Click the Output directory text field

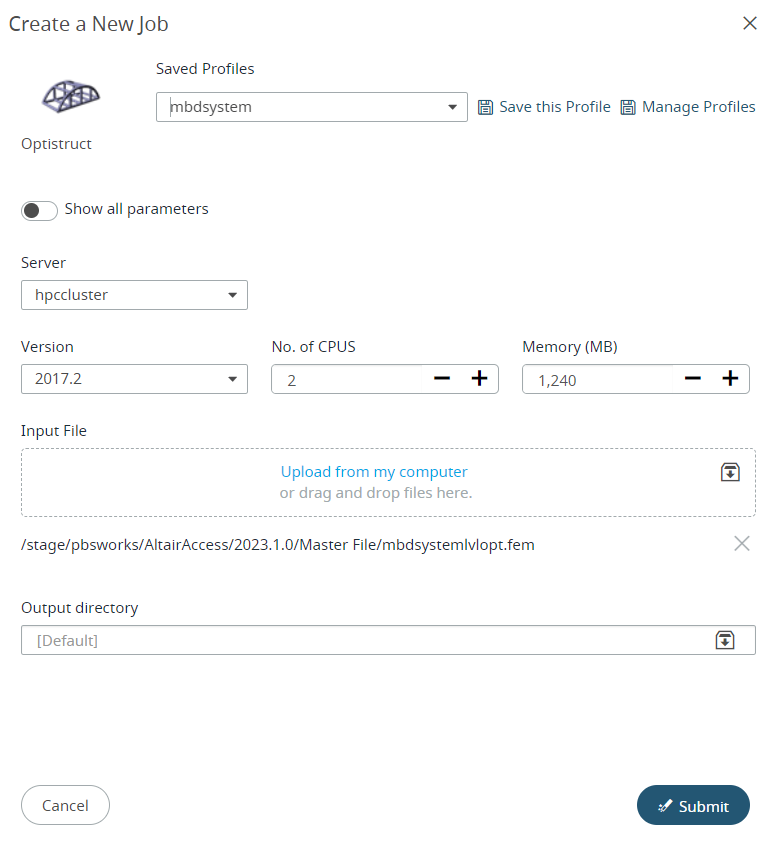[360, 640]
